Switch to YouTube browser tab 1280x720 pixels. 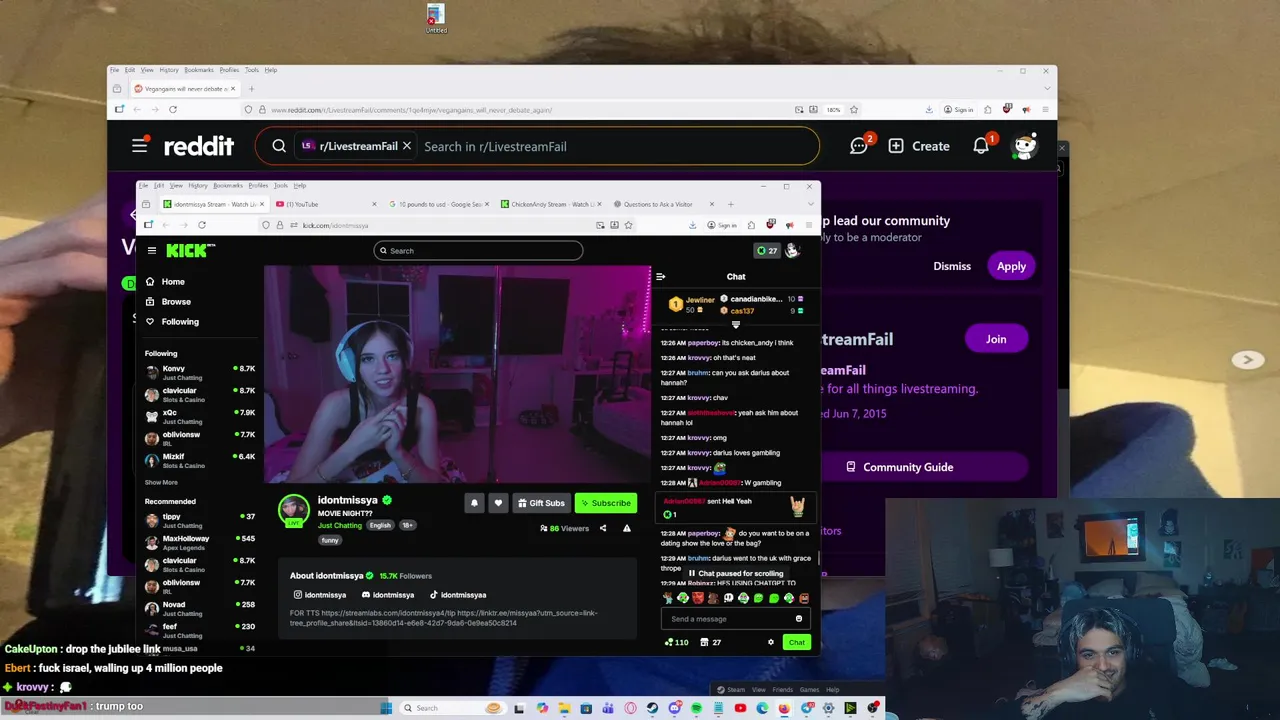325,204
